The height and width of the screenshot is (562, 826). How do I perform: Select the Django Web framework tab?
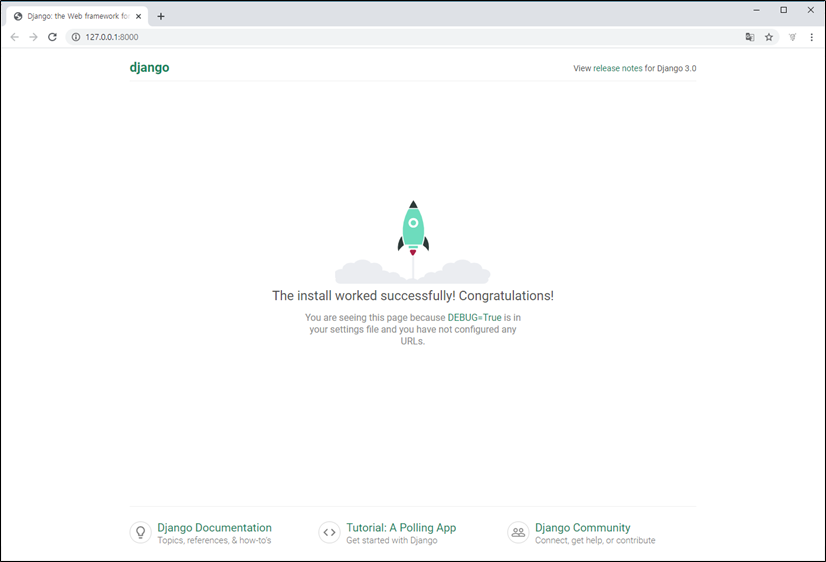click(x=77, y=16)
